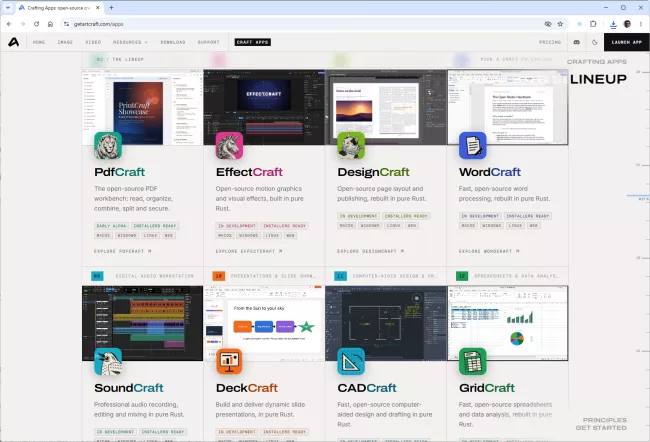The width and height of the screenshot is (650, 442).
Task: Open the Video nav item
Action: [93, 42]
